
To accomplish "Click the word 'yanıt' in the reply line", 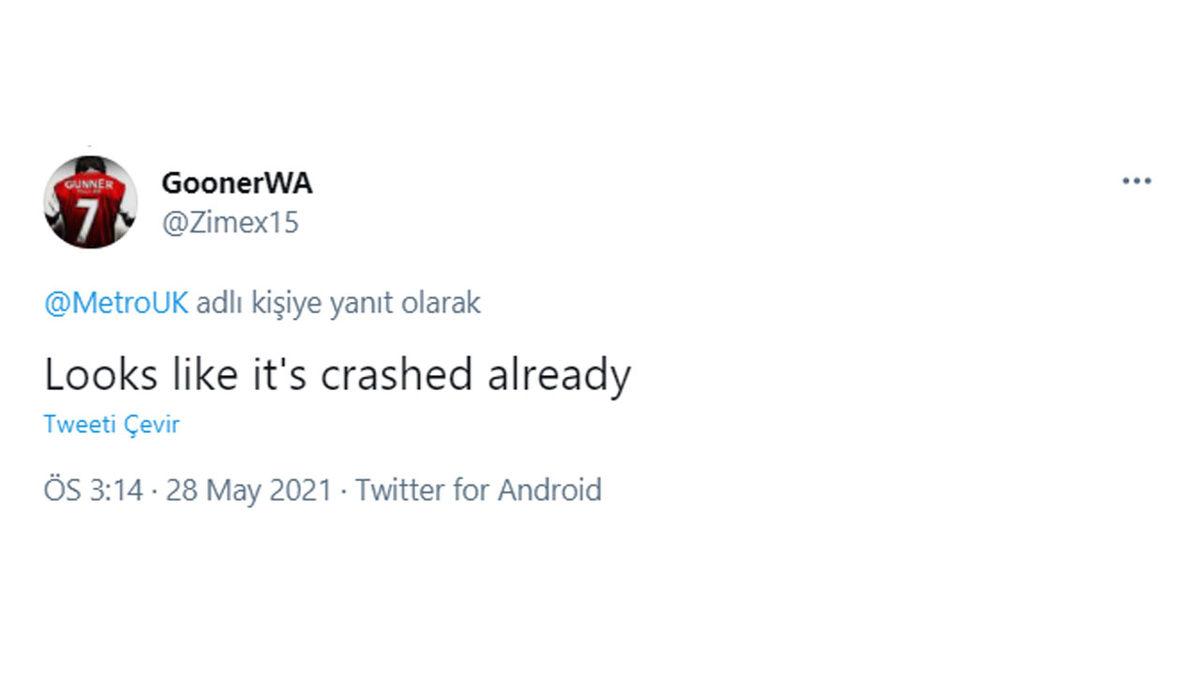I will coord(371,303).
